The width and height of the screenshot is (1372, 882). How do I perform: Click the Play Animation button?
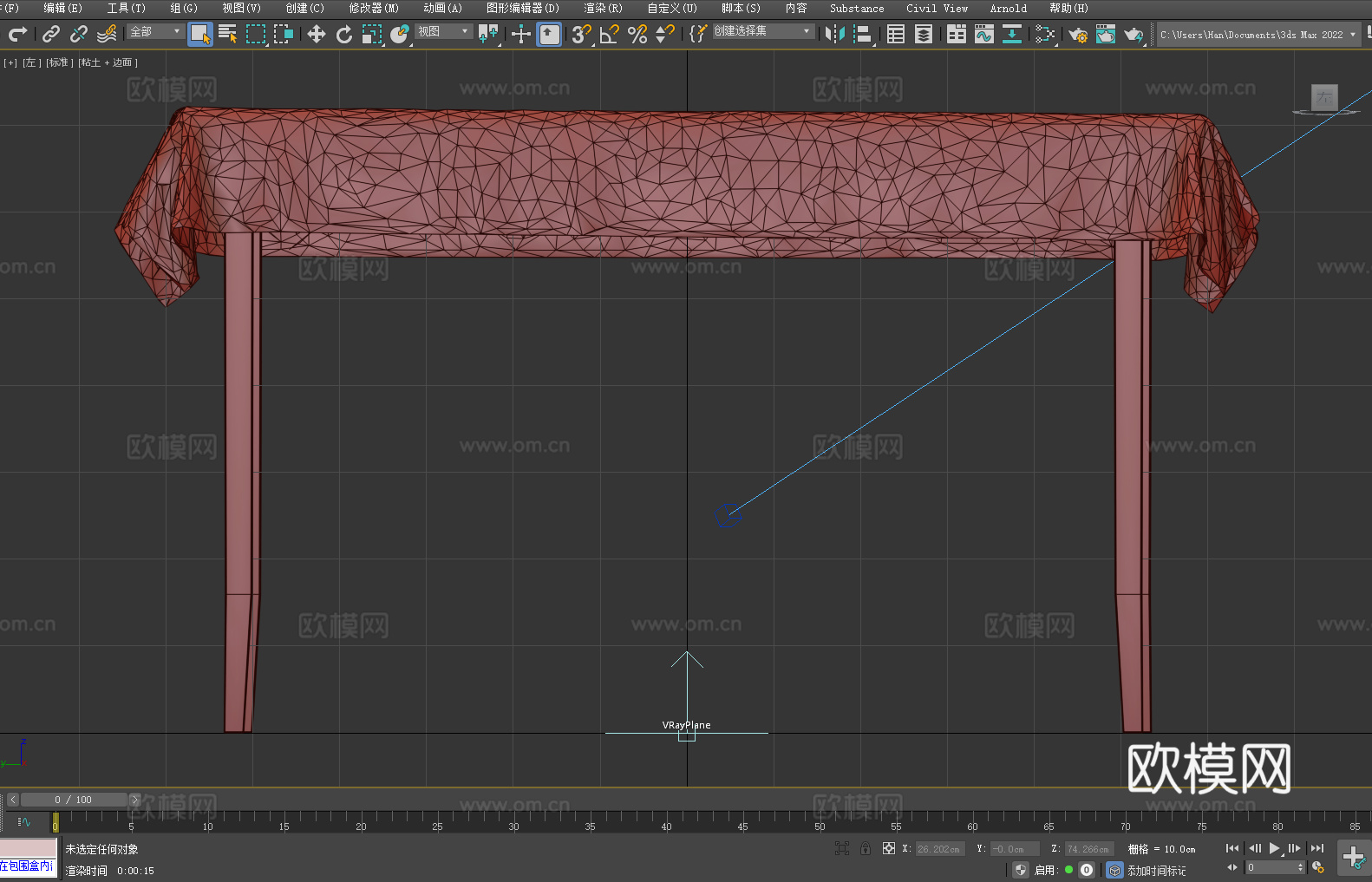point(1274,848)
